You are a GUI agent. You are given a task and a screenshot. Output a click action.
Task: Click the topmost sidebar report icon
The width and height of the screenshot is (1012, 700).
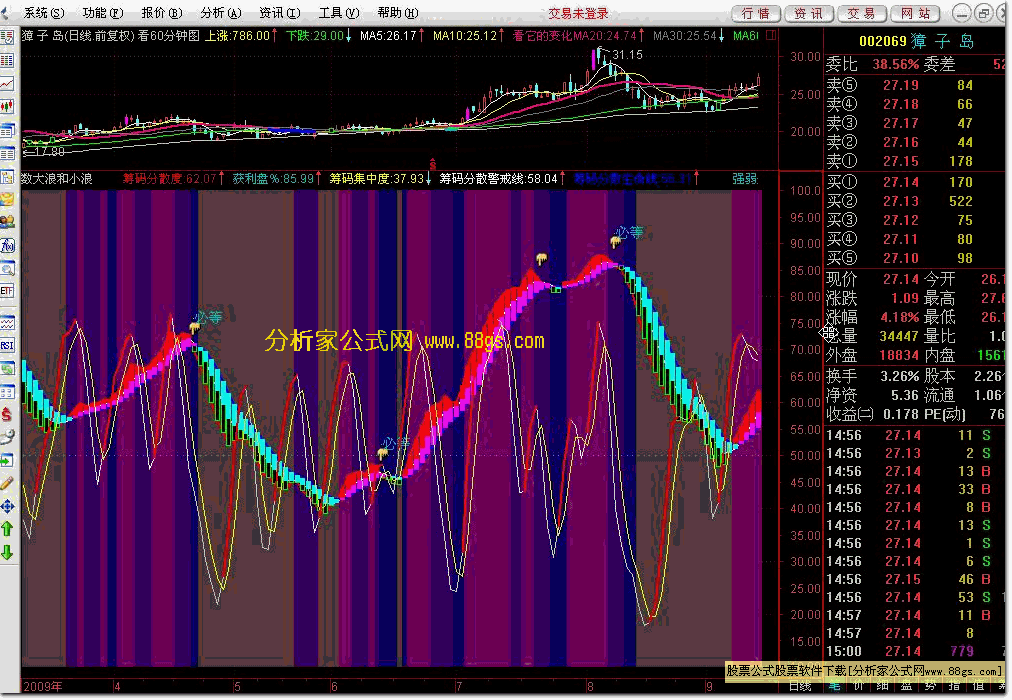[7, 37]
